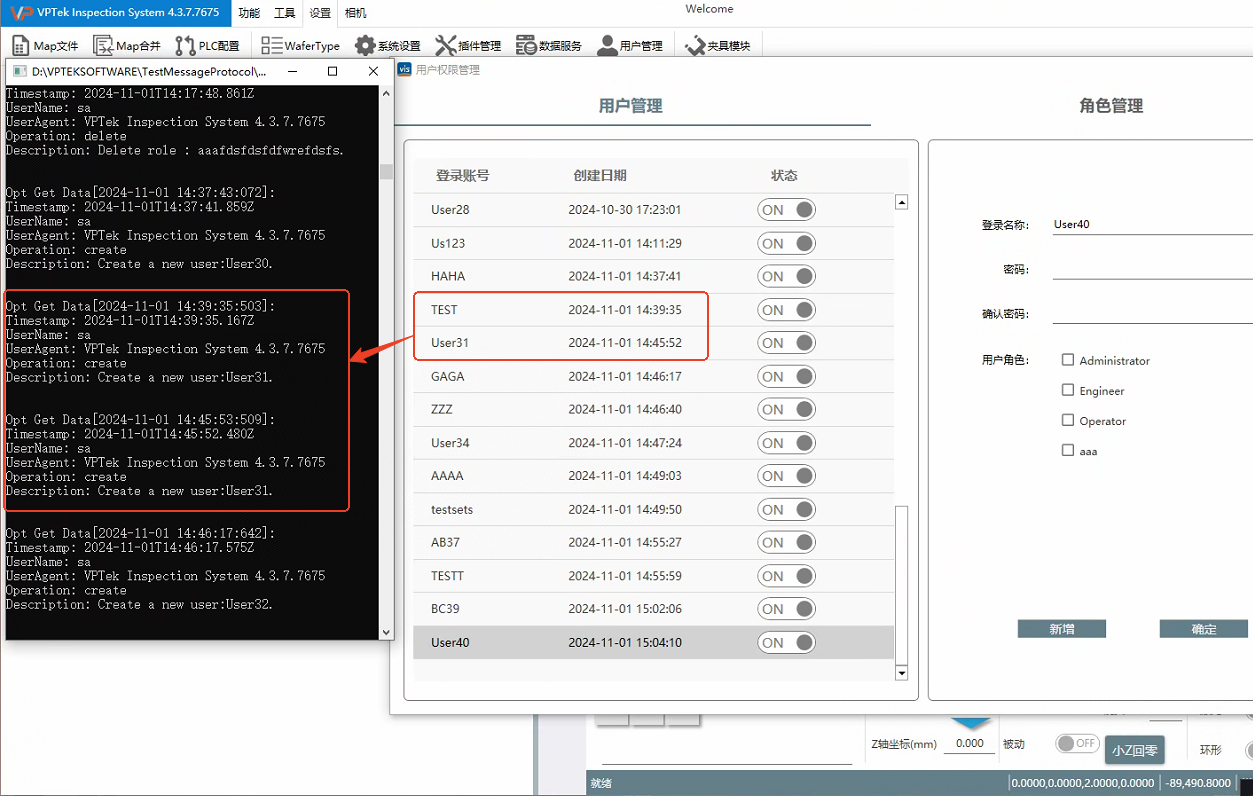Image resolution: width=1253 pixels, height=796 pixels.
Task: Open 数据服务 tool
Action: click(548, 45)
